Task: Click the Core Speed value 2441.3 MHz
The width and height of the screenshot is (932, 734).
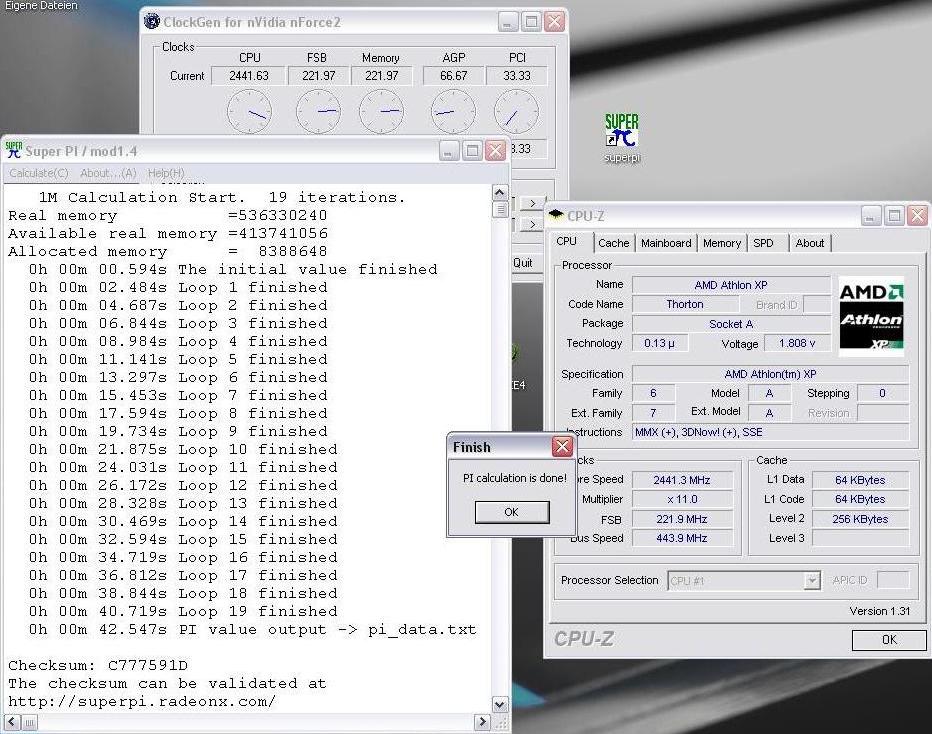Action: 682,480
